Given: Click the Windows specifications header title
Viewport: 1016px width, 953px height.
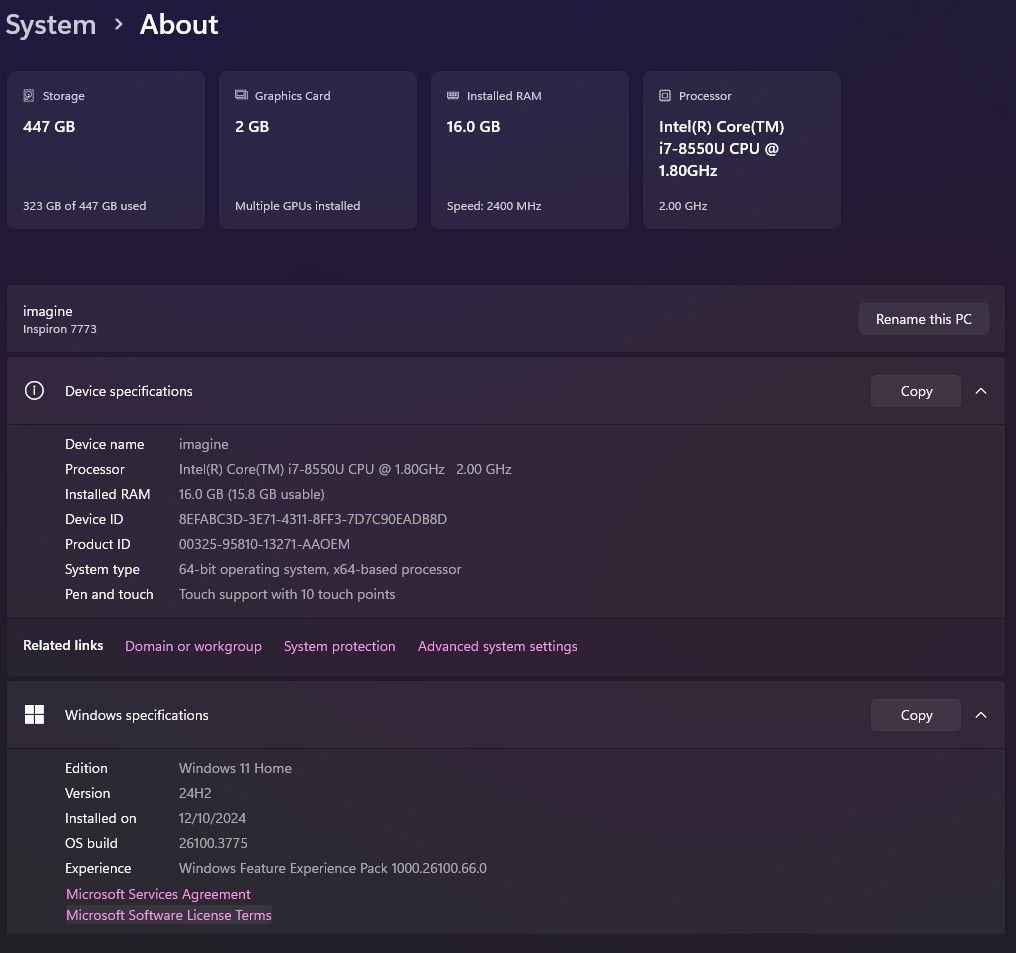Looking at the screenshot, I should pyautogui.click(x=137, y=715).
